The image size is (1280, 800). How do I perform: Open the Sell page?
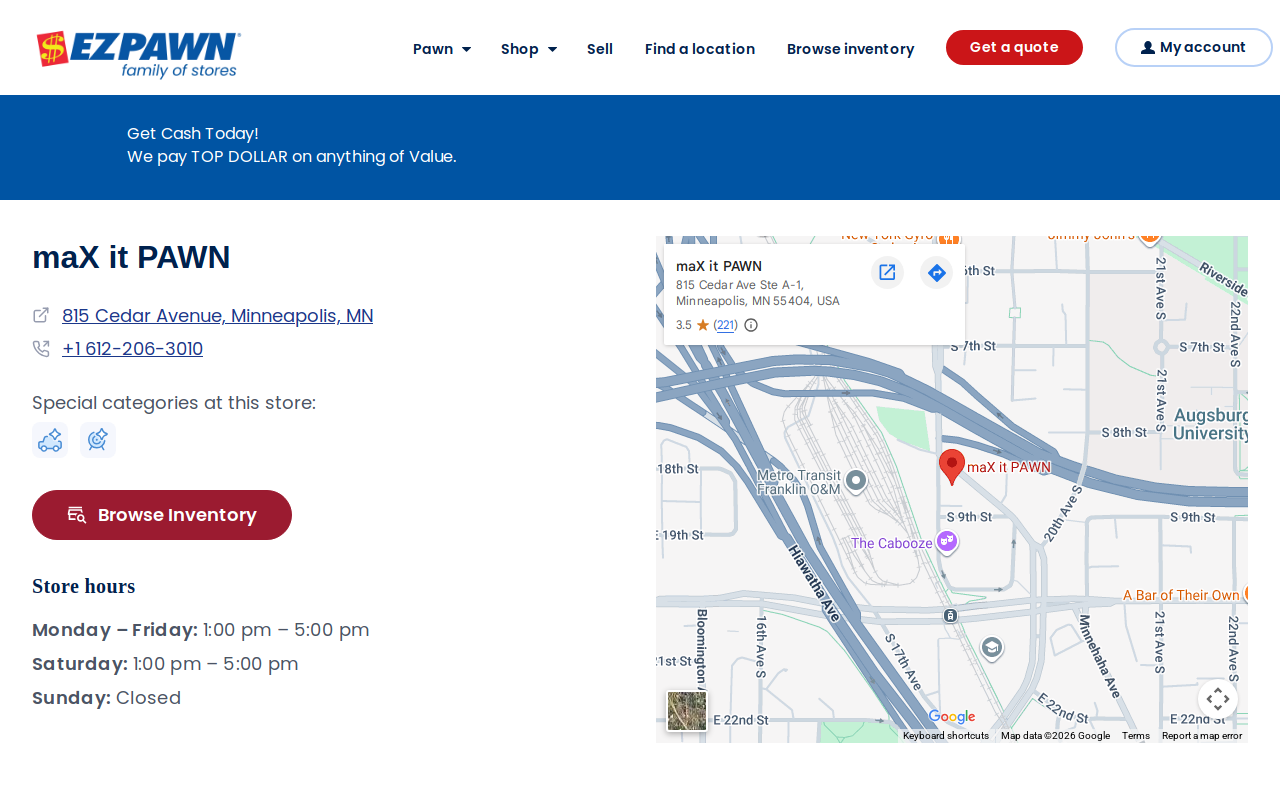(x=600, y=49)
